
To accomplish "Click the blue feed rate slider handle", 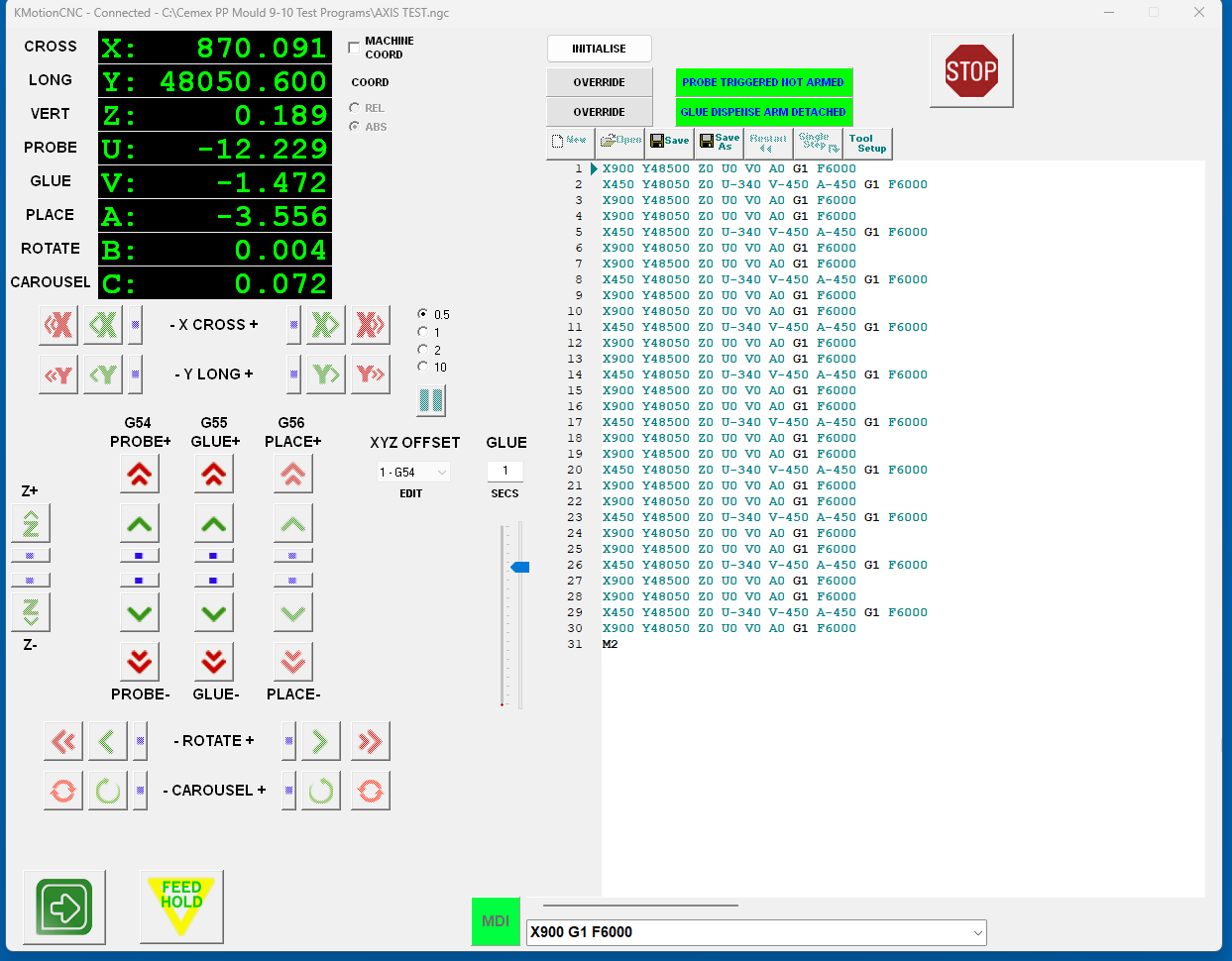I will click(x=519, y=567).
